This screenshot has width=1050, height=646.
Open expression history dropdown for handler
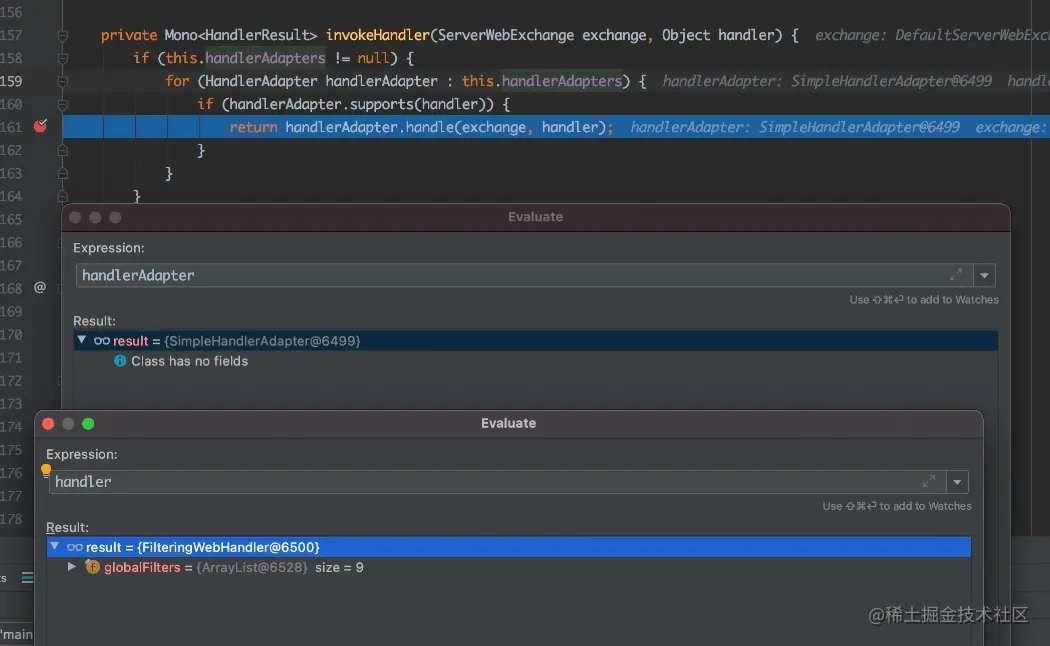958,482
